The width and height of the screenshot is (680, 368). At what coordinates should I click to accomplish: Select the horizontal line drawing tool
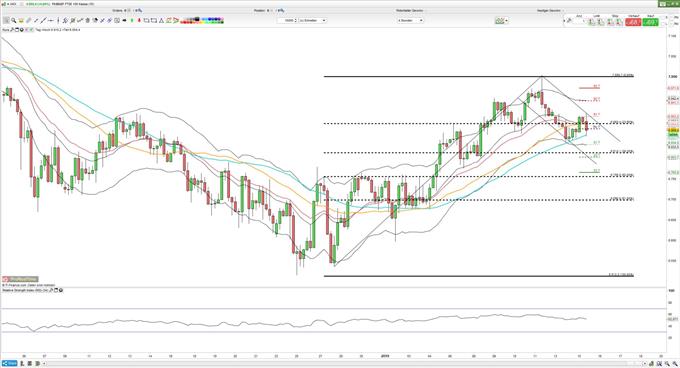51,20
